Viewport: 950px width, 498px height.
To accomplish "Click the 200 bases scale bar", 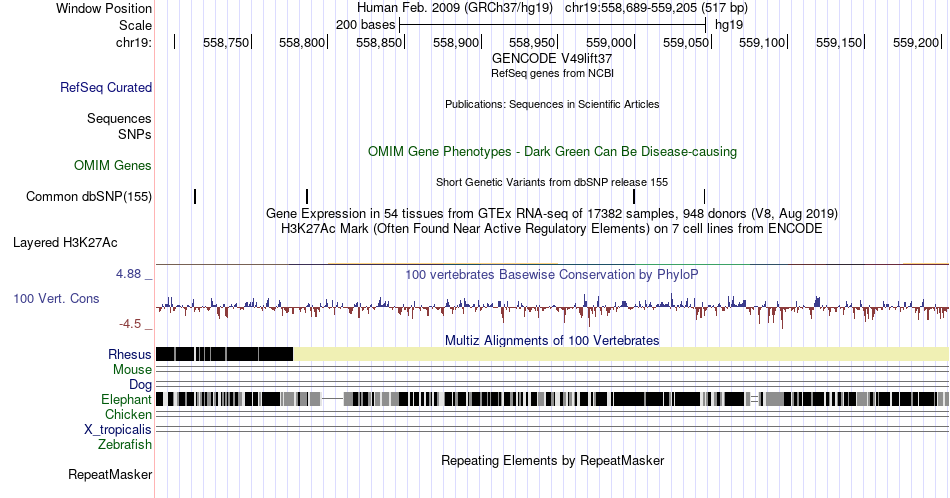I will pos(553,25).
